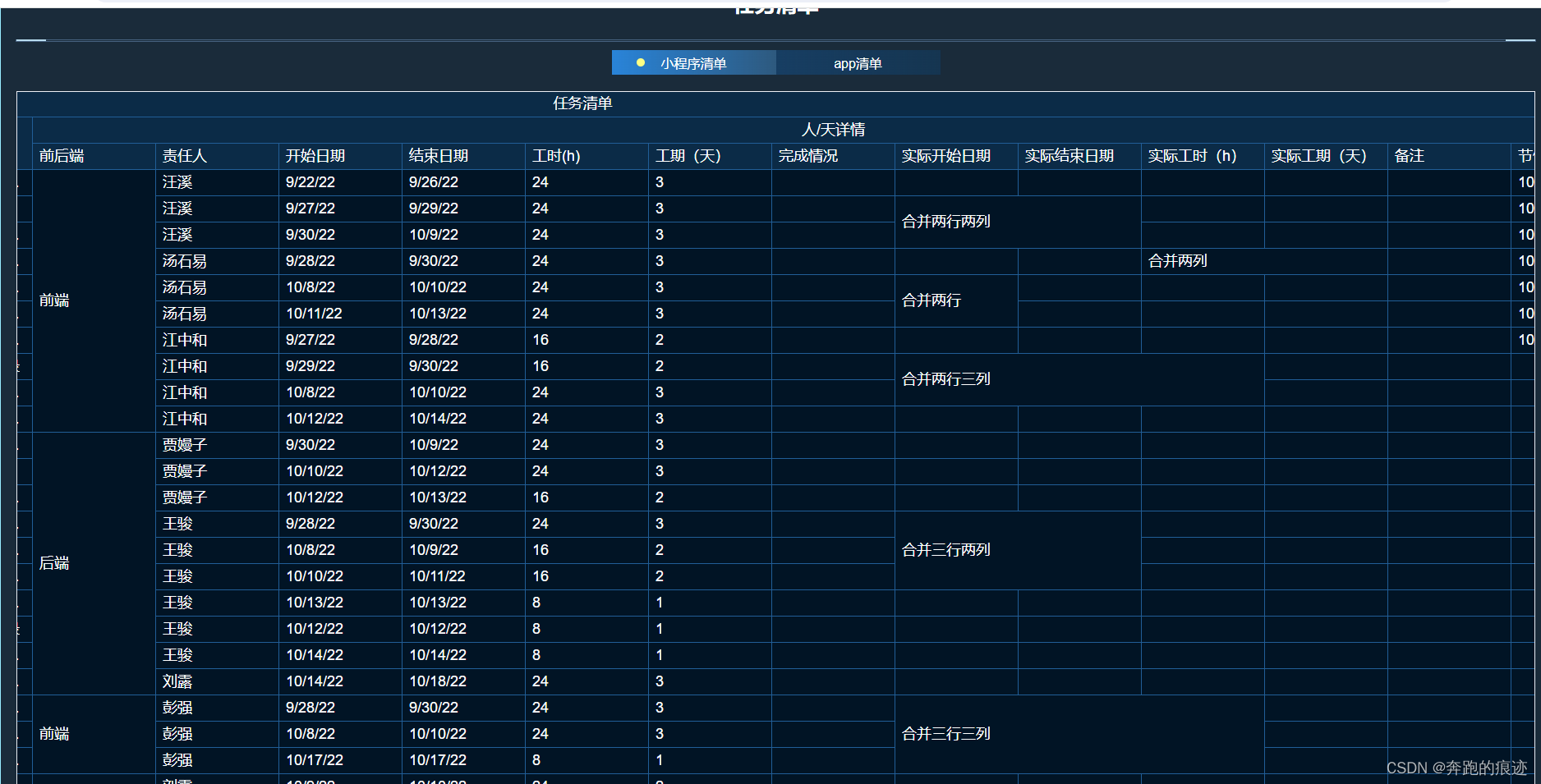Click end date 9/28/22
Image resolution: width=1541 pixels, height=784 pixels.
tap(434, 340)
